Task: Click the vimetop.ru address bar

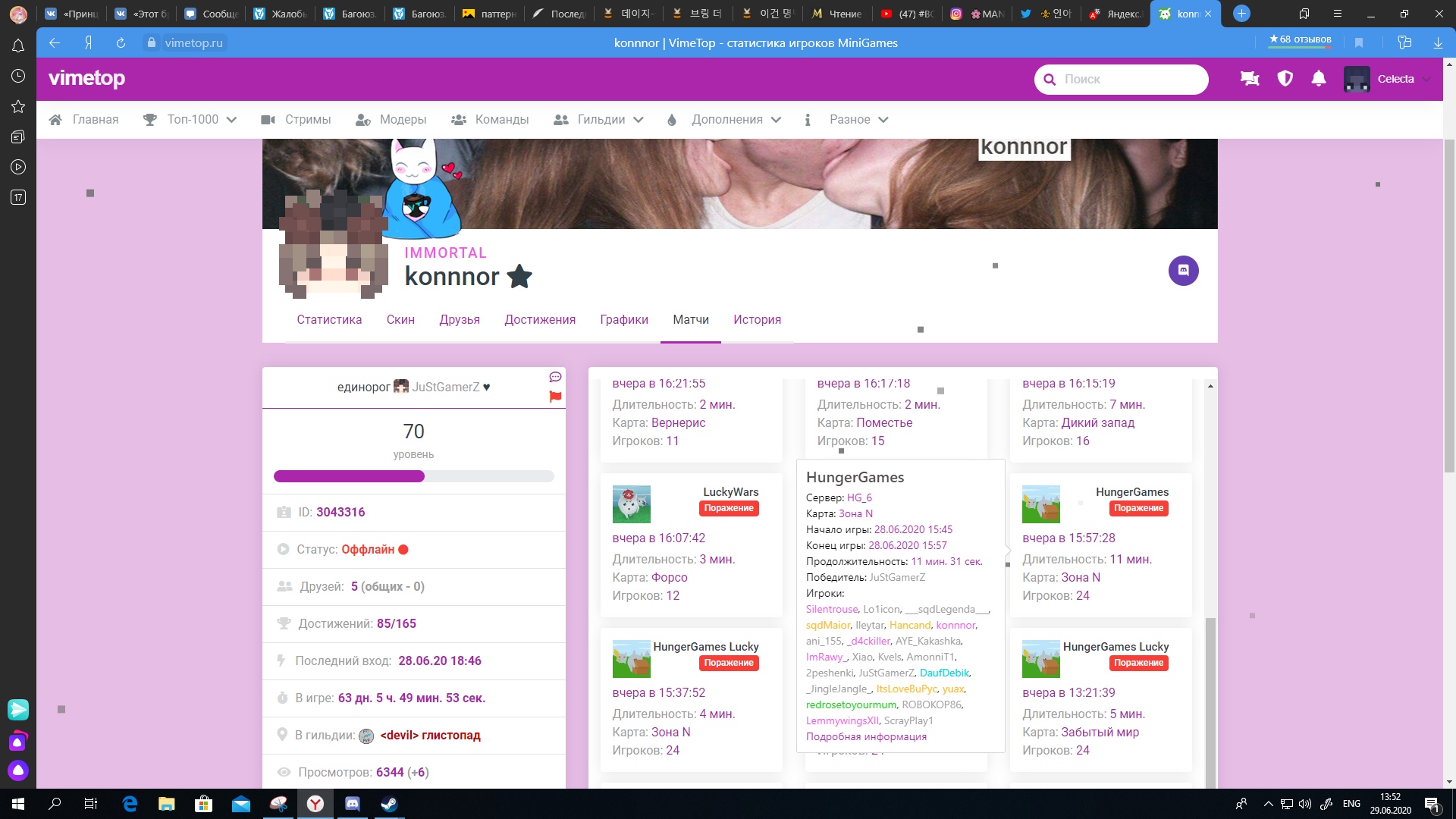Action: pyautogui.click(x=193, y=43)
